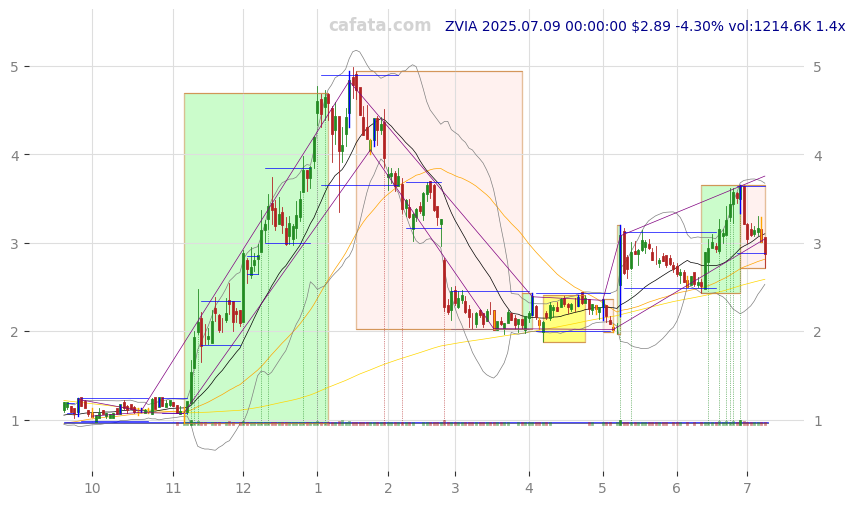Click left y-axis label 4
Screen dimensions: 856x505
(15, 156)
